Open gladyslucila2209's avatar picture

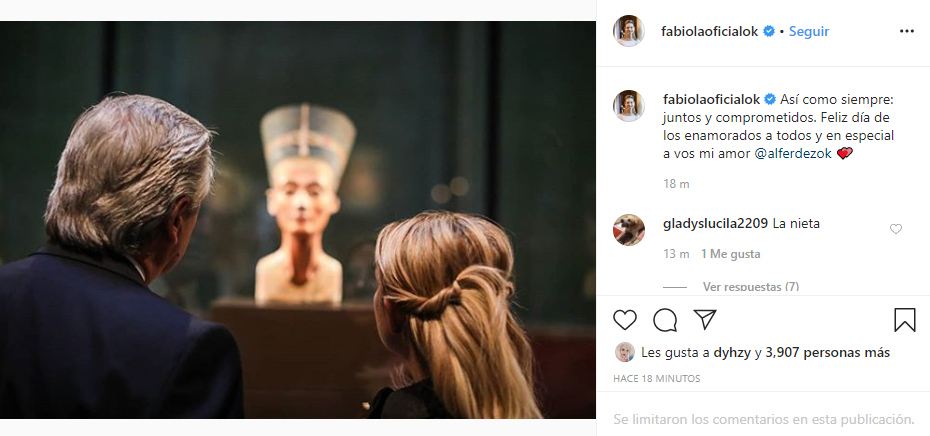point(629,230)
